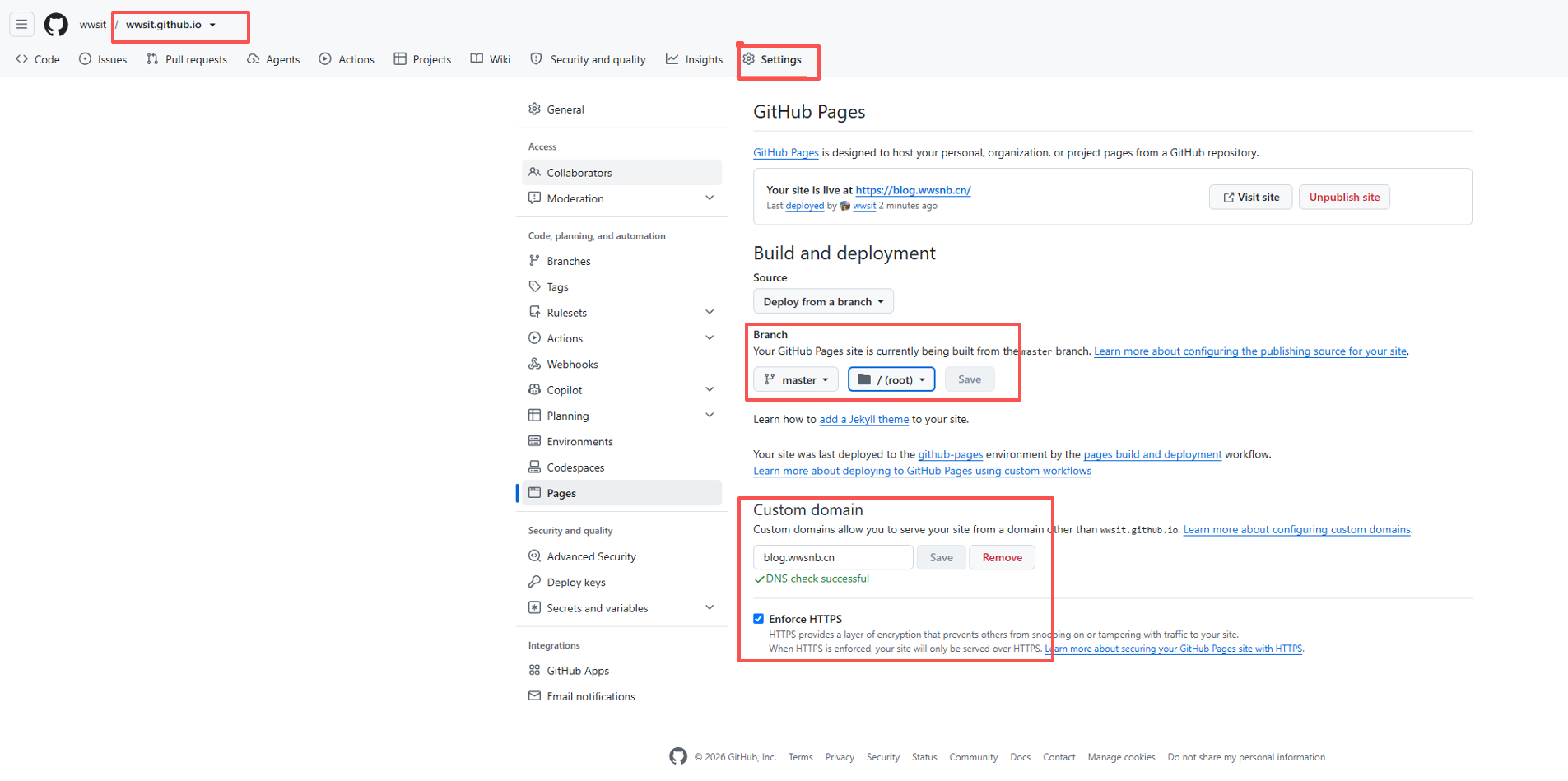
Task: Switch to the Pull requests tab
Action: 187,59
